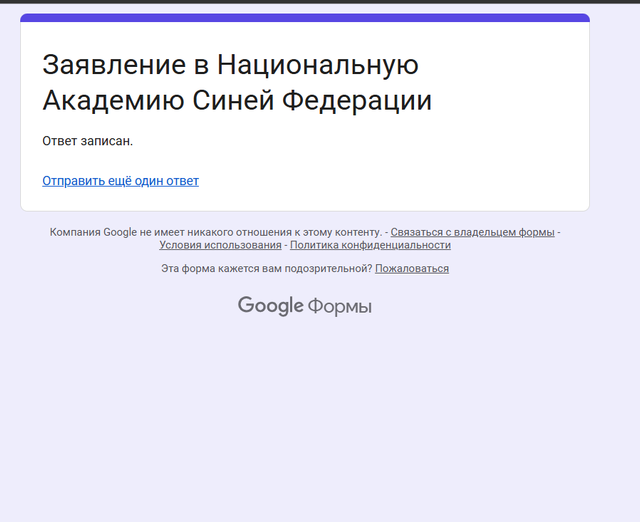The height and width of the screenshot is (522, 640).
Task: Click the form title 'Заявление в Национальную Академию'
Action: tap(237, 82)
